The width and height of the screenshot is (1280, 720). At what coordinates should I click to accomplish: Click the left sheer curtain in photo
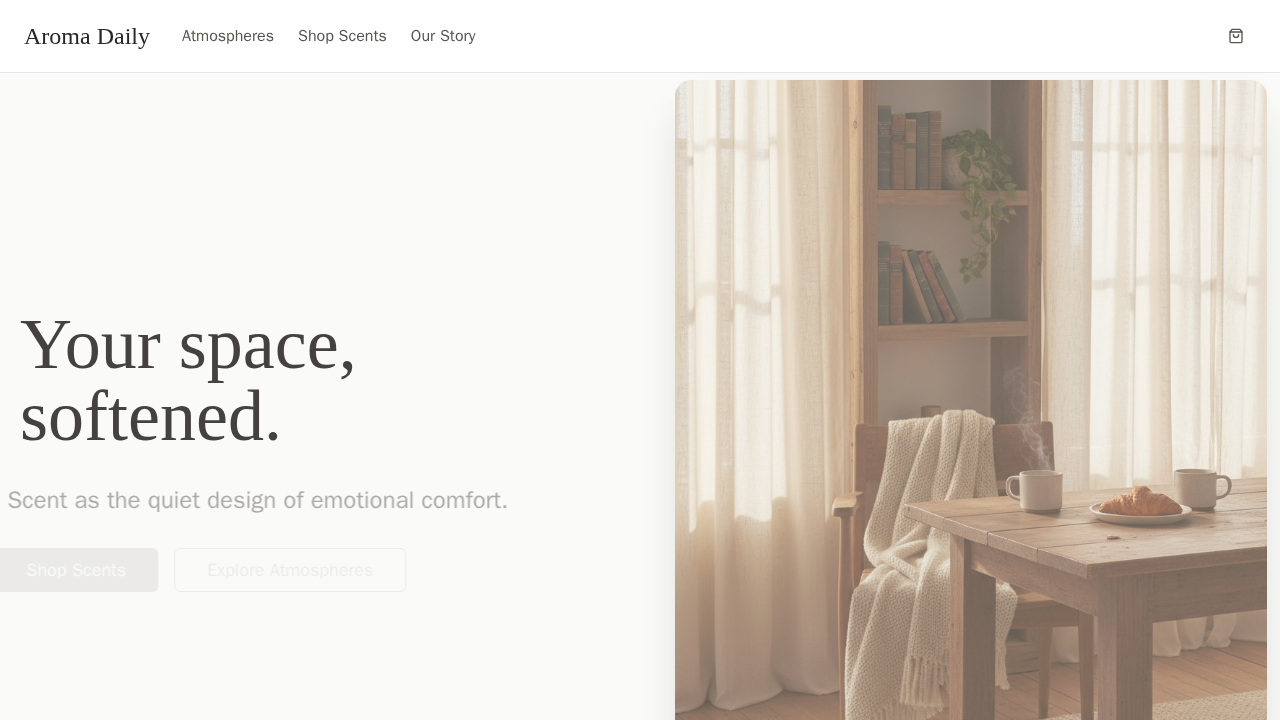pyautogui.click(x=760, y=400)
